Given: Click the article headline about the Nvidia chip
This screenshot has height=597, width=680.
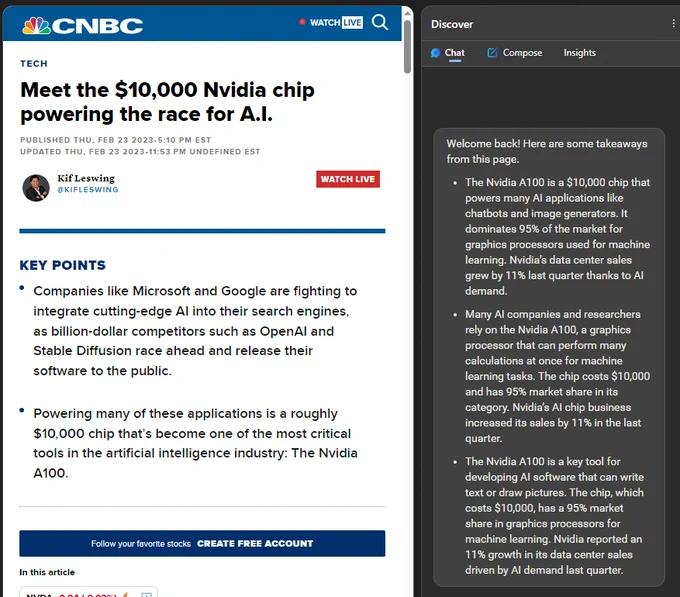Looking at the screenshot, I should tap(167, 102).
